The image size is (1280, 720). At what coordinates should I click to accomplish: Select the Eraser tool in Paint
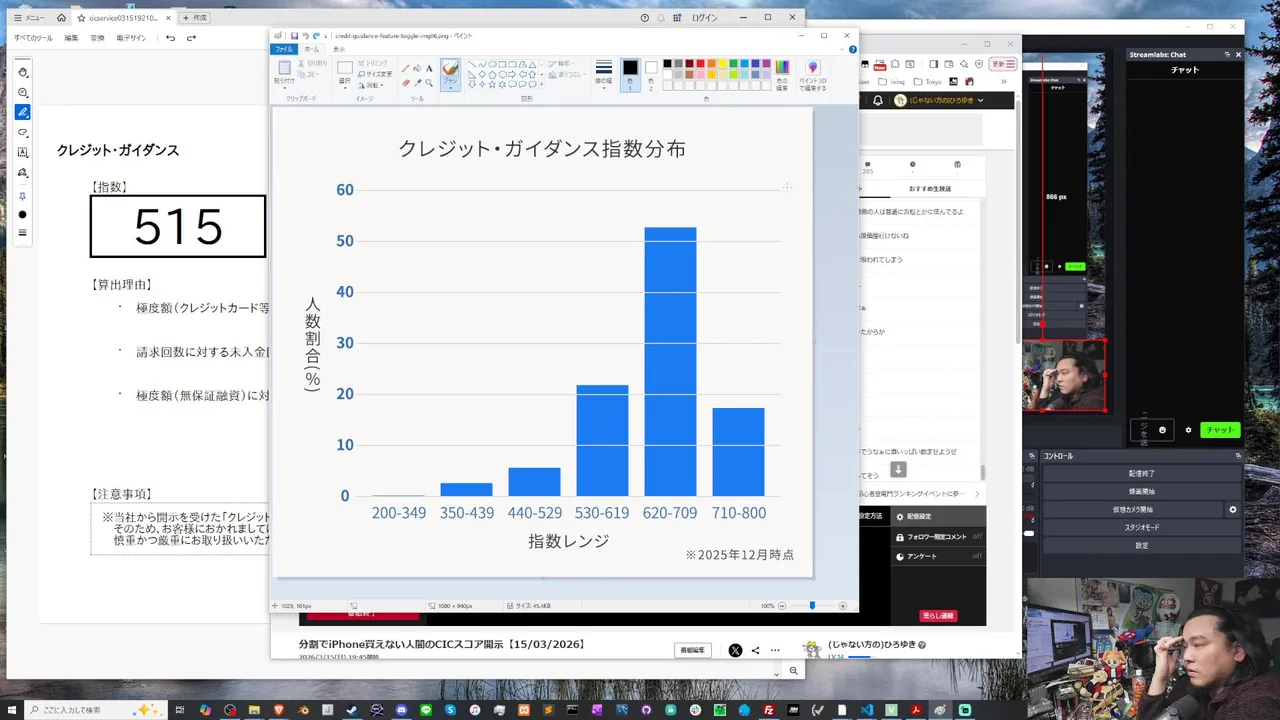pos(406,83)
